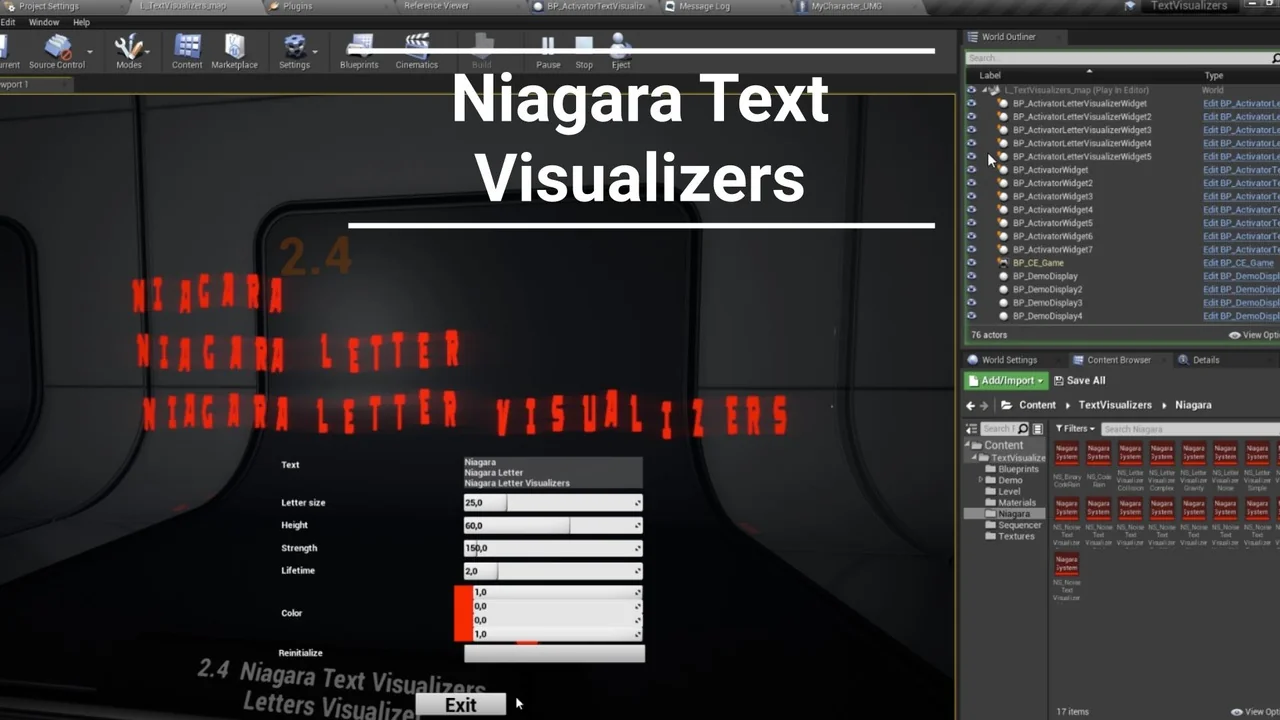The image size is (1280, 720).
Task: Open the Blueprints toolbar menu
Action: click(x=359, y=50)
